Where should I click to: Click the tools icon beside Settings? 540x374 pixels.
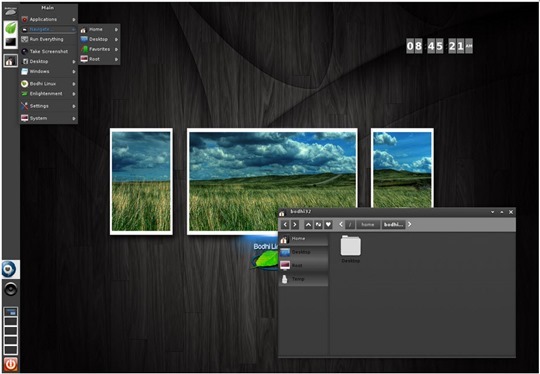(24, 106)
